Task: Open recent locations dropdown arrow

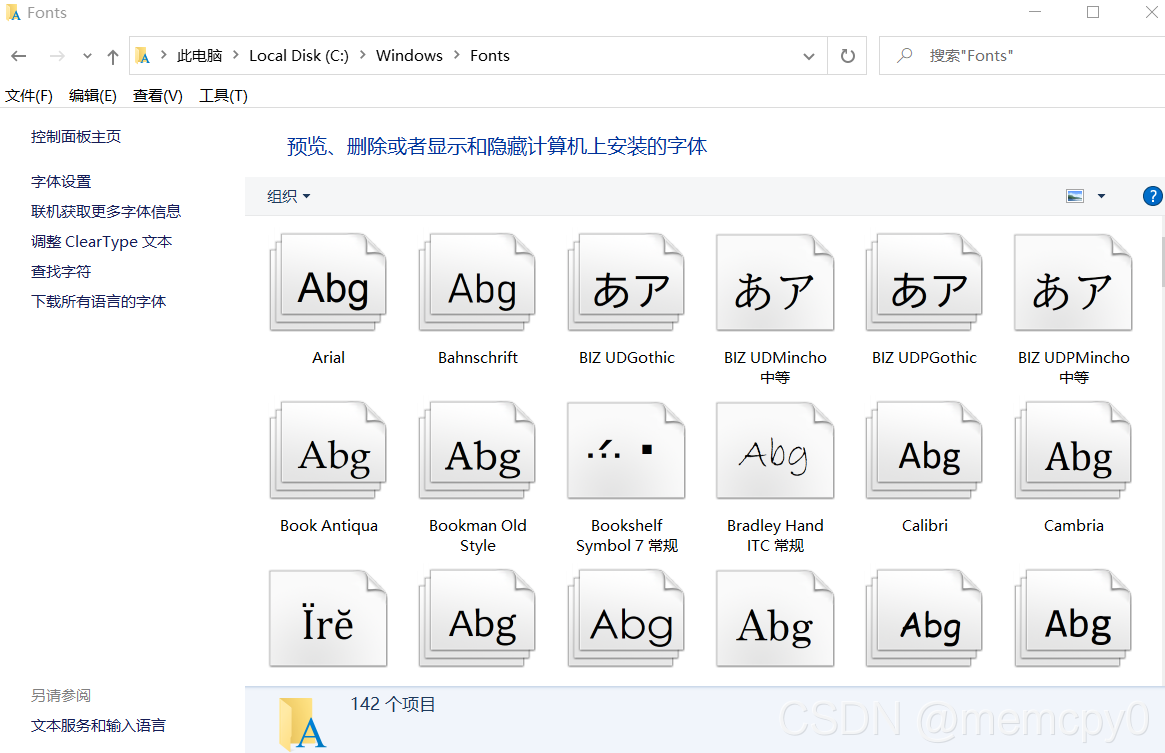Action: (88, 56)
